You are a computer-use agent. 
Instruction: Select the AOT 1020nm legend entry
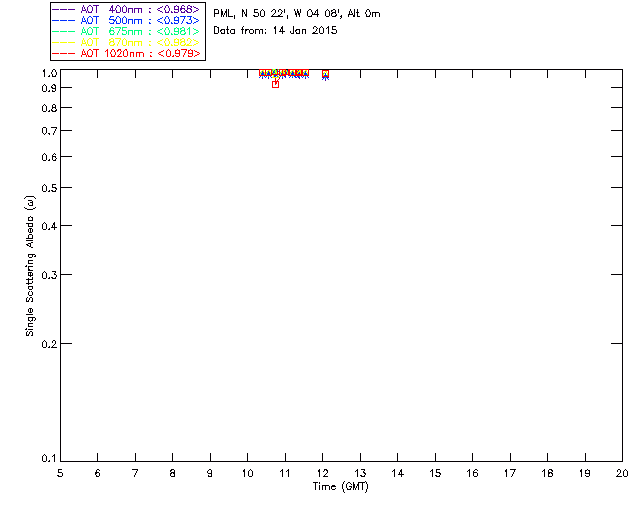126,53
